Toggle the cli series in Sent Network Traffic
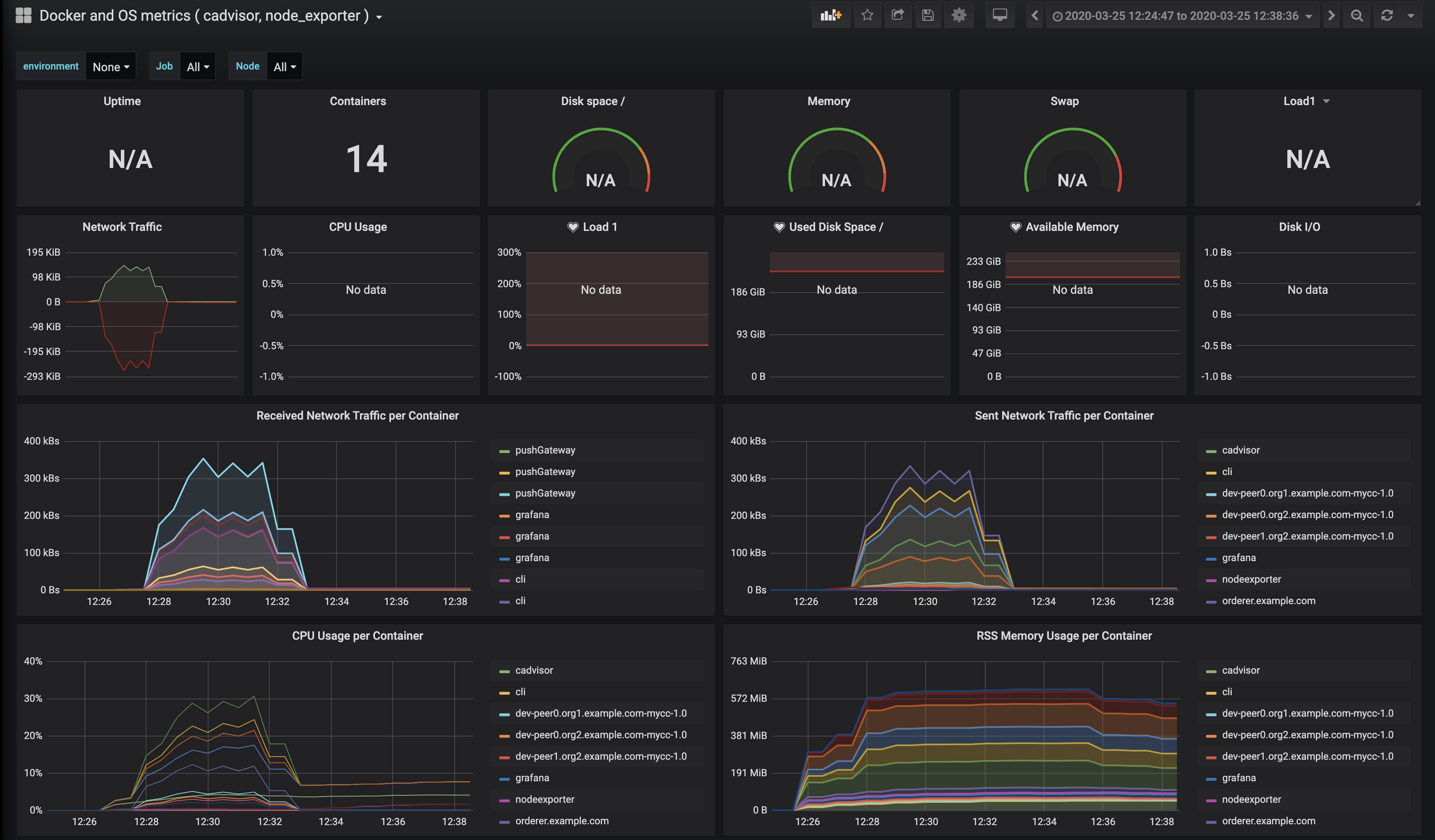 pos(1227,472)
